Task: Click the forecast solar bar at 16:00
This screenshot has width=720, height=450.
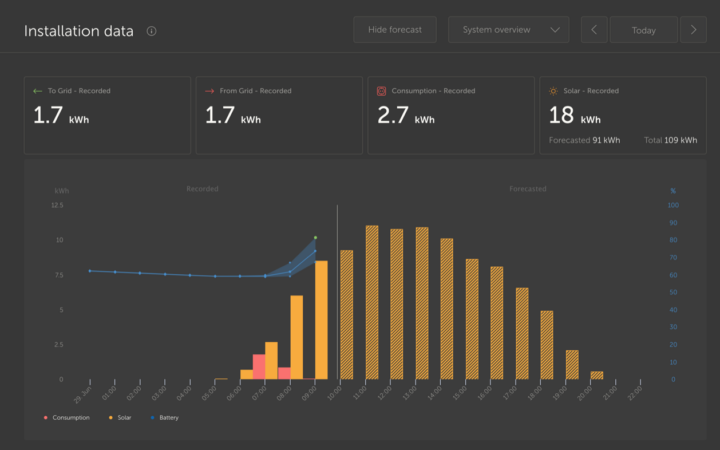Action: pyautogui.click(x=497, y=323)
